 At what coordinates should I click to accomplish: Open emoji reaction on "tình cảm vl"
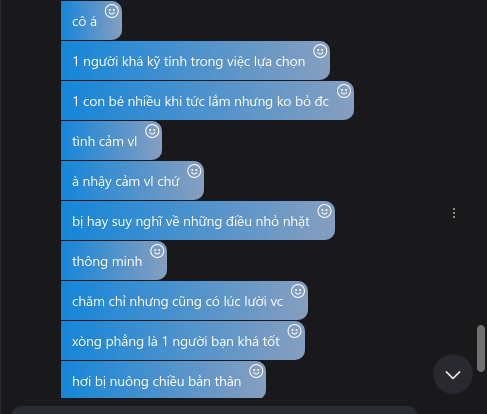point(152,131)
